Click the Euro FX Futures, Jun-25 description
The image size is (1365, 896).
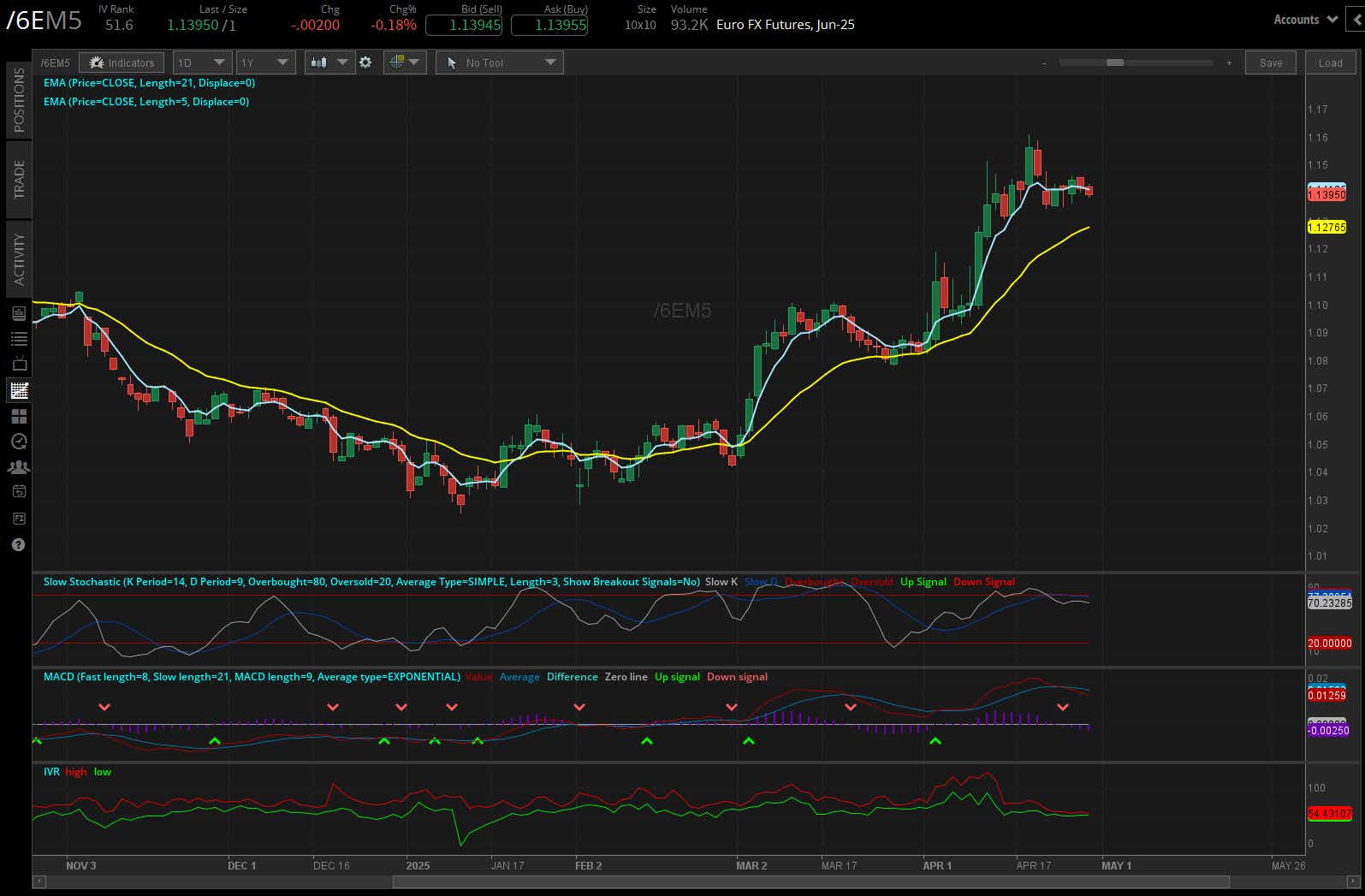tap(785, 25)
